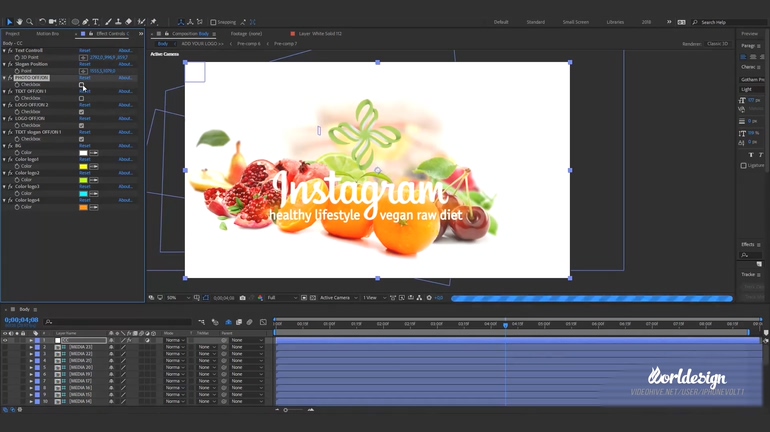The image size is (770, 432).
Task: Switch to Layer White Solid 112 tab
Action: (320, 34)
